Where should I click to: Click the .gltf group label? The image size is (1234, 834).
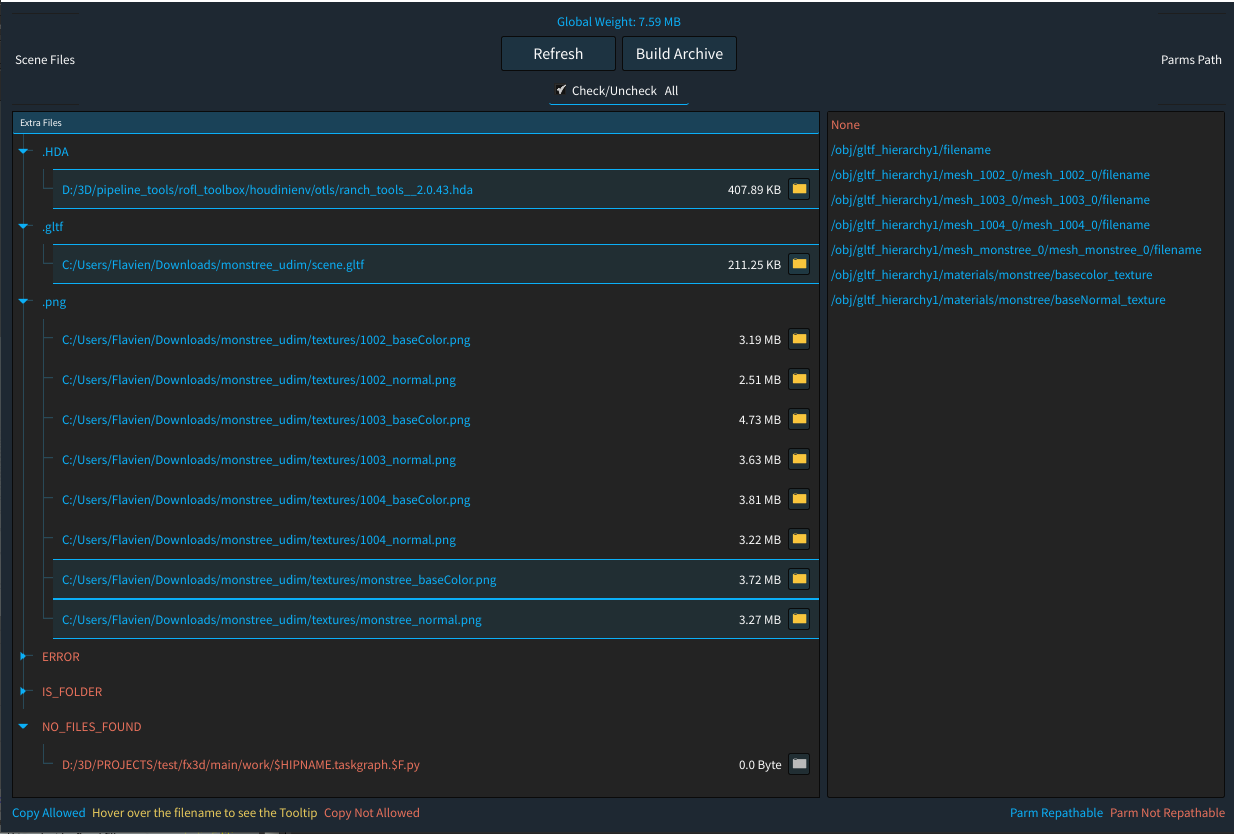point(53,227)
